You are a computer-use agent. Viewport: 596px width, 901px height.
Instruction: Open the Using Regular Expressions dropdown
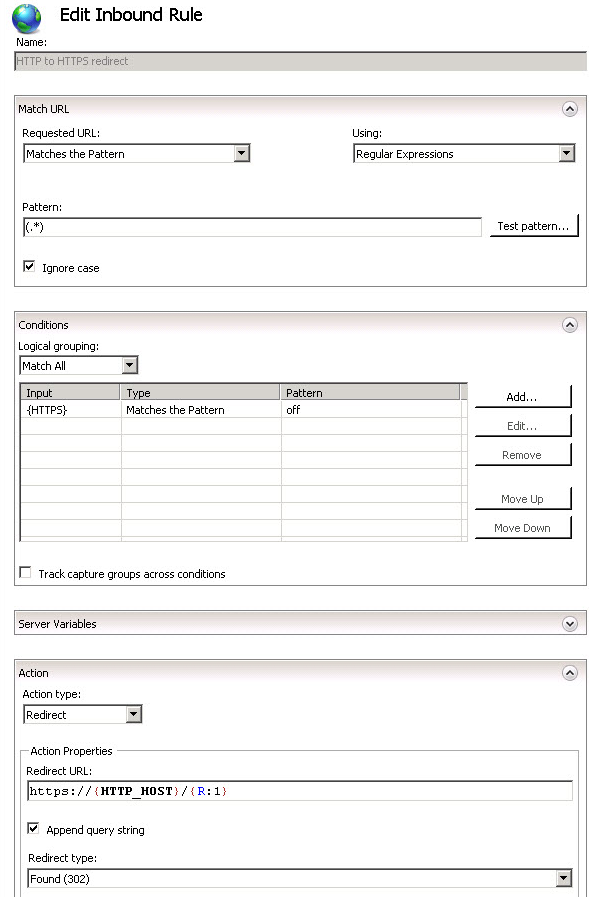coord(464,153)
